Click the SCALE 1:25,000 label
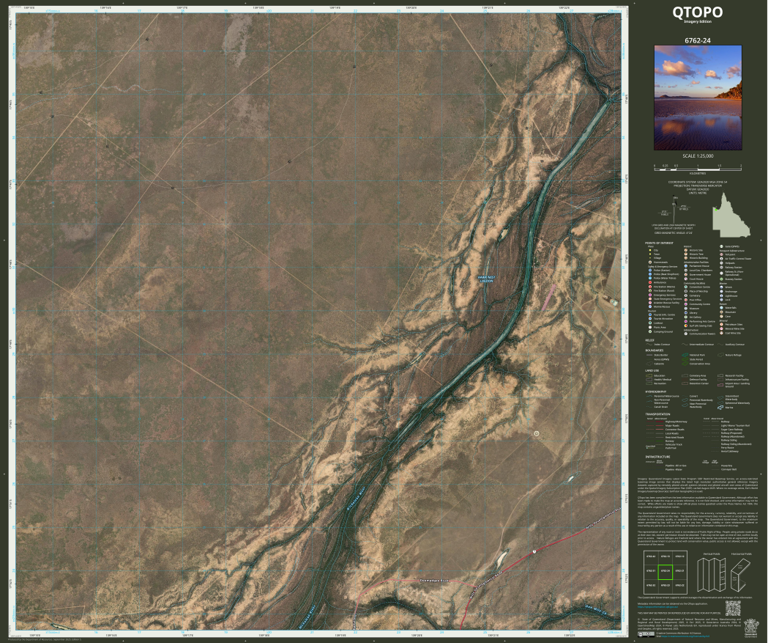 click(x=697, y=156)
